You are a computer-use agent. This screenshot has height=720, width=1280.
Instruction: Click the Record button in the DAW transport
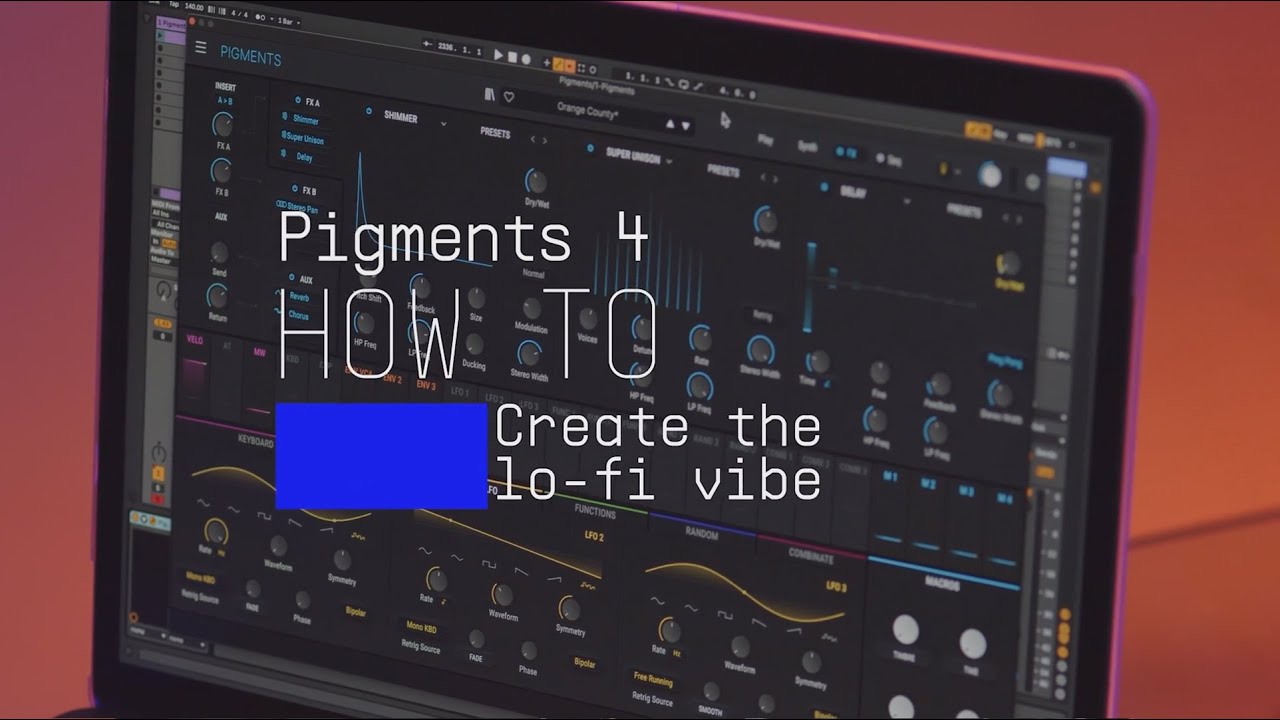[x=526, y=59]
